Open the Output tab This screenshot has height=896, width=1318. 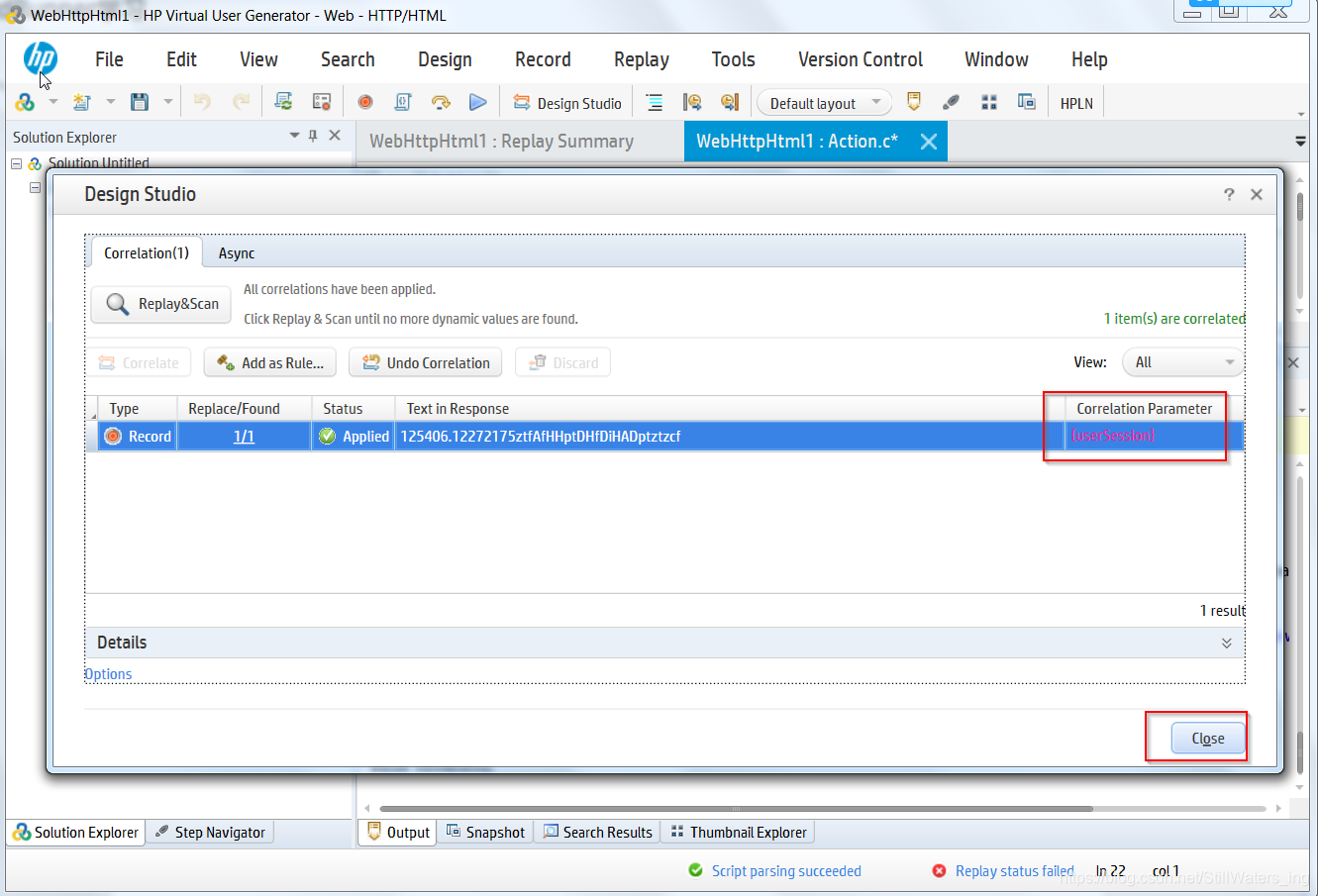pos(398,833)
